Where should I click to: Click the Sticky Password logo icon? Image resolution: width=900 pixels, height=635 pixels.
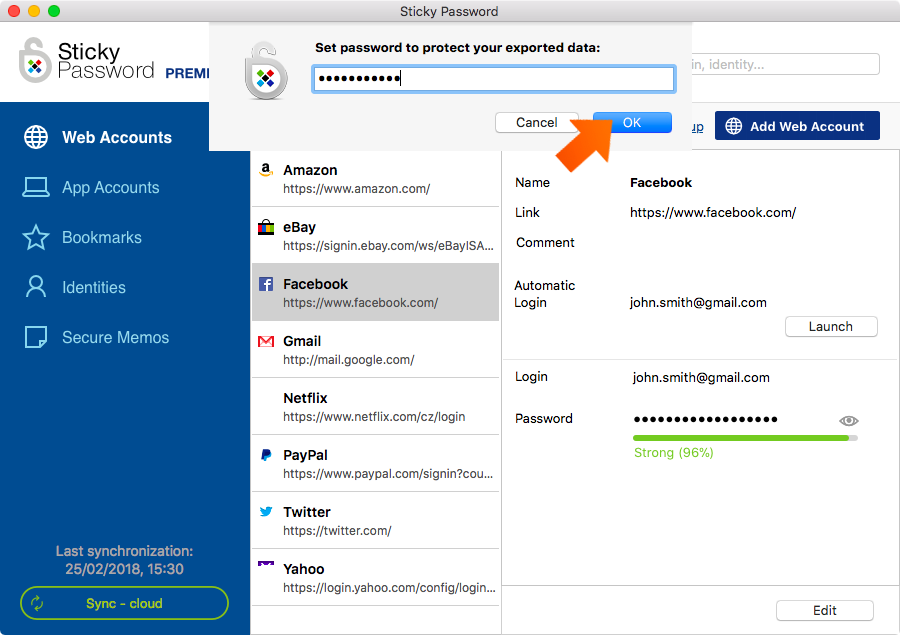[x=35, y=61]
